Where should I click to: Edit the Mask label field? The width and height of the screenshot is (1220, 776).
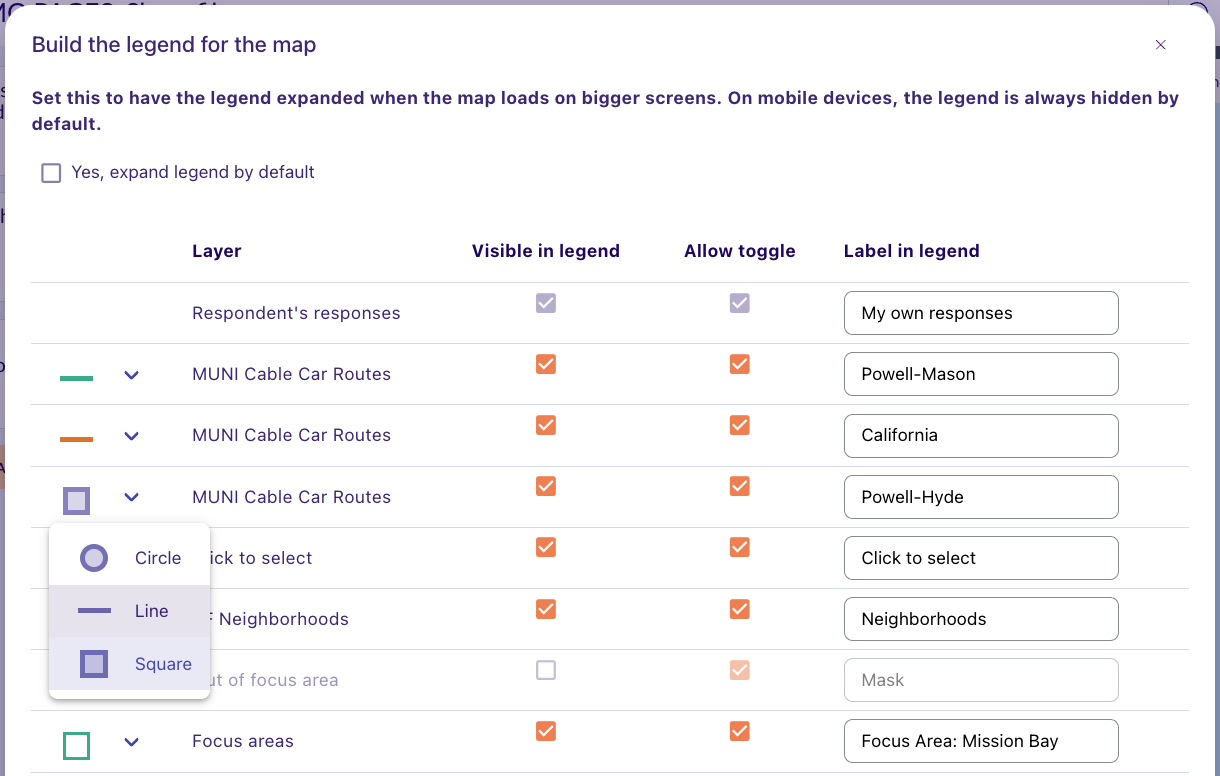(x=981, y=680)
